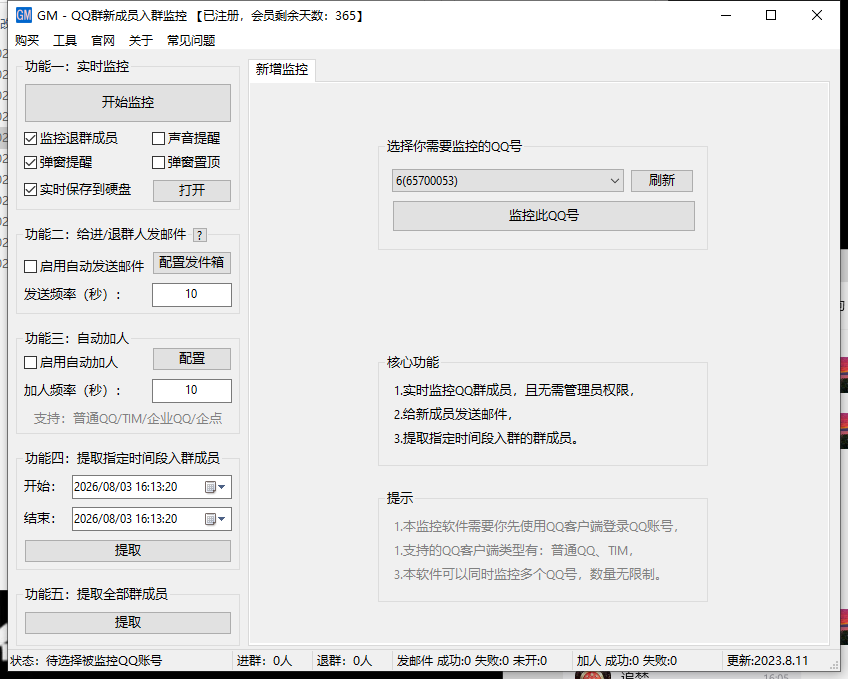This screenshot has height=679, width=848.
Task: Open 关于 menu
Action: 141,41
